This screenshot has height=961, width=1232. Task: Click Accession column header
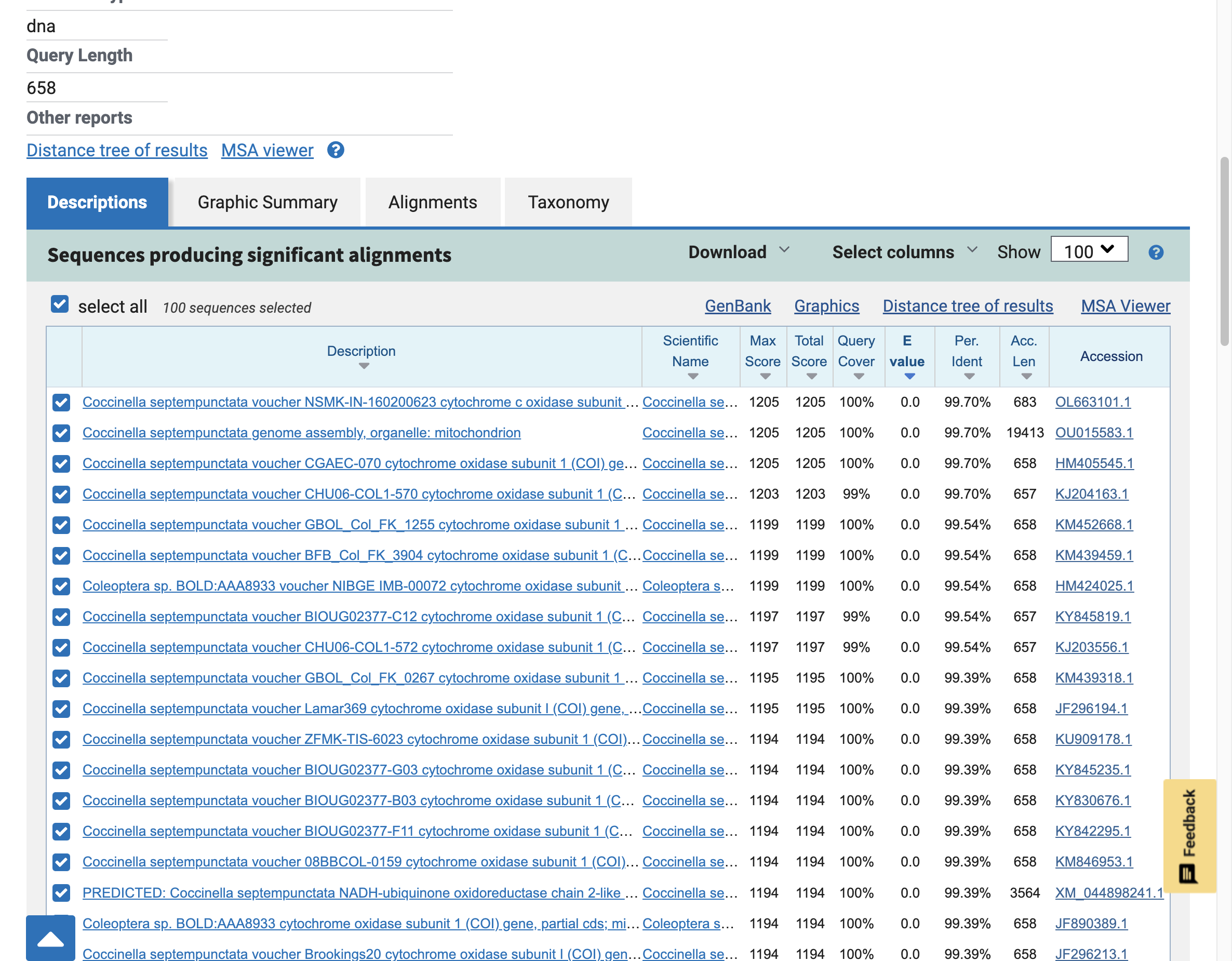[x=1110, y=357]
